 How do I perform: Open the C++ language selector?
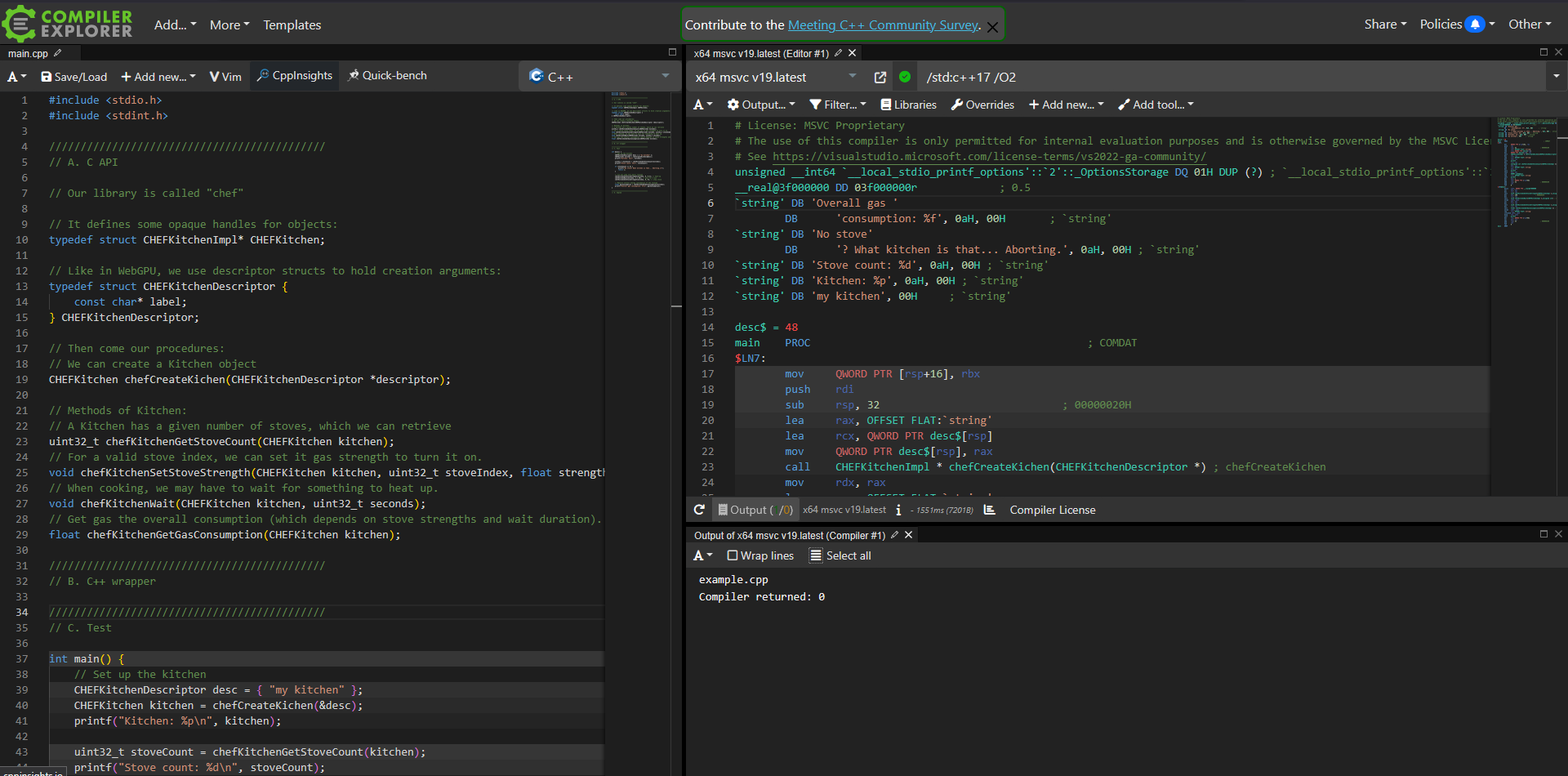599,76
